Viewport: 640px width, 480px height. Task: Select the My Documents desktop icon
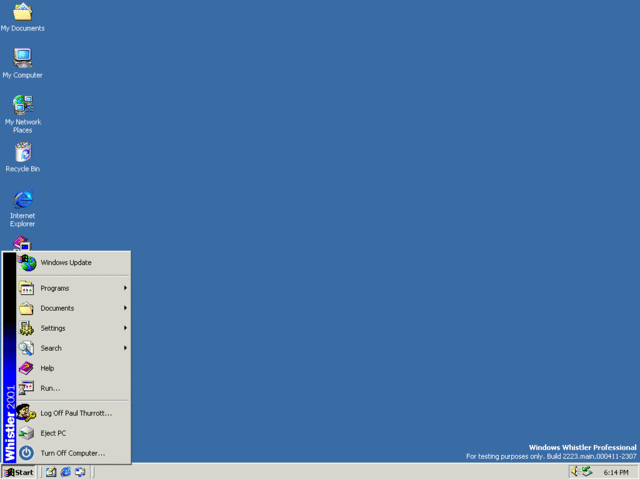coord(22,17)
